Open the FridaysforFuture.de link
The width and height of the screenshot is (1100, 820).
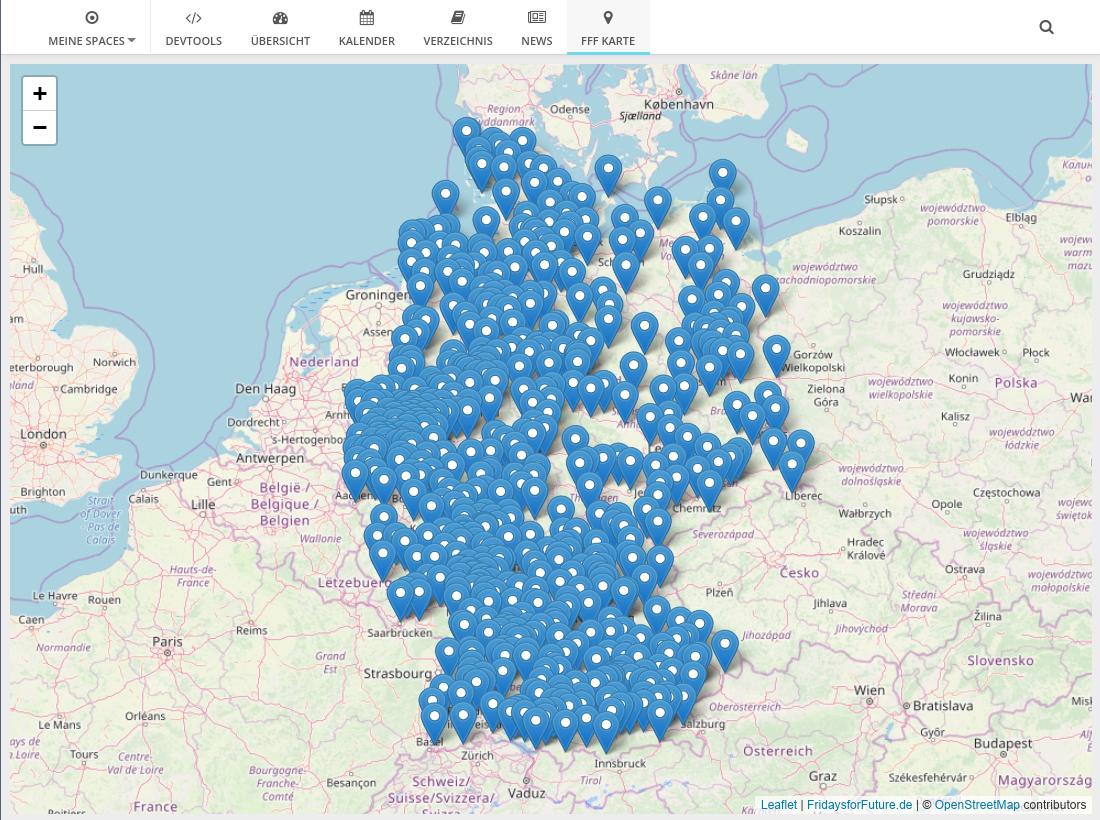[x=859, y=805]
